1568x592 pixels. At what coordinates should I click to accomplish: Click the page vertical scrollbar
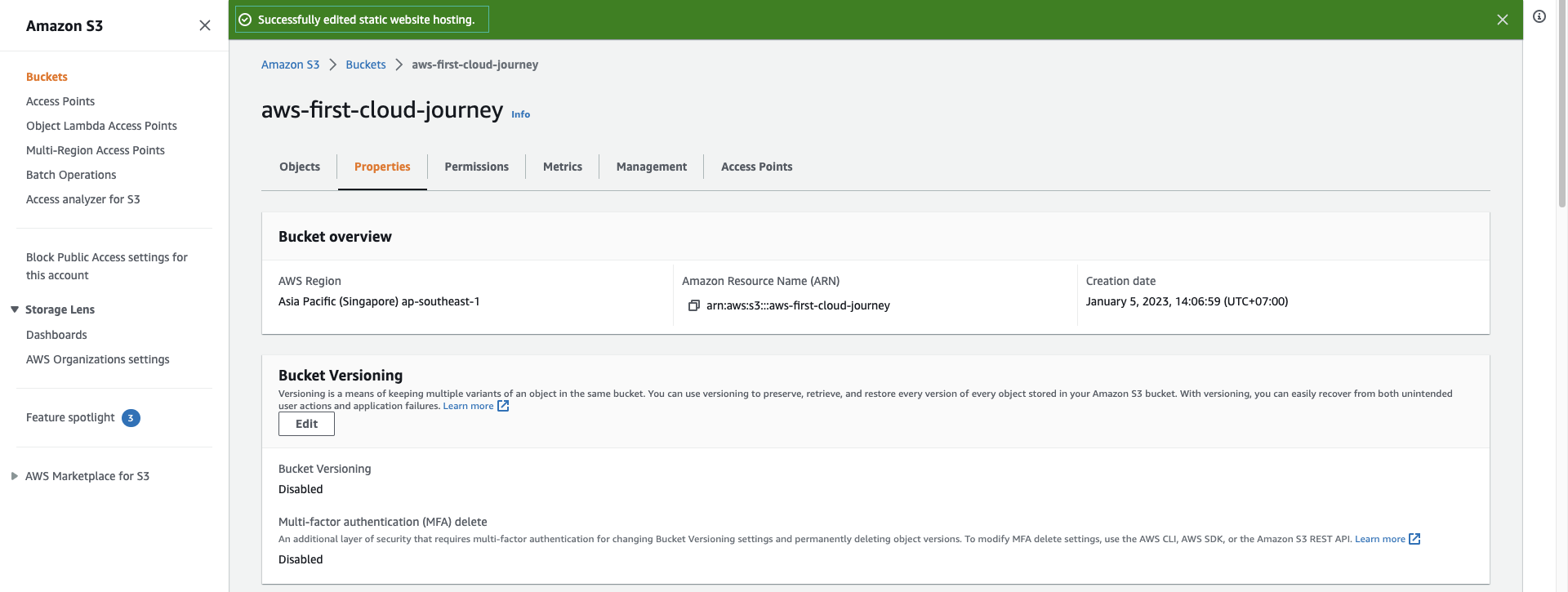coord(1561,105)
